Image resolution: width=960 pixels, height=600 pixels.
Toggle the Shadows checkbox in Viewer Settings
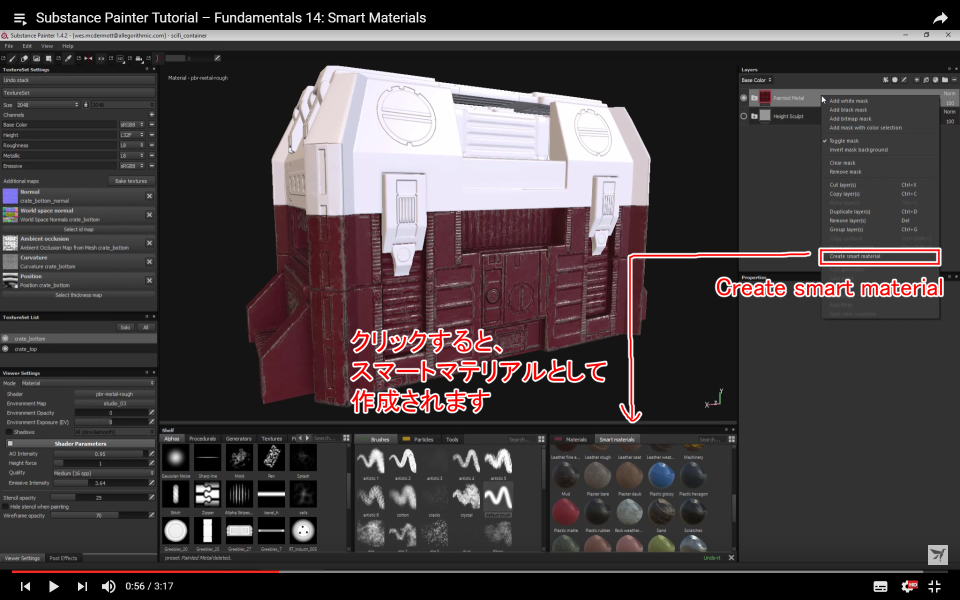point(9,432)
